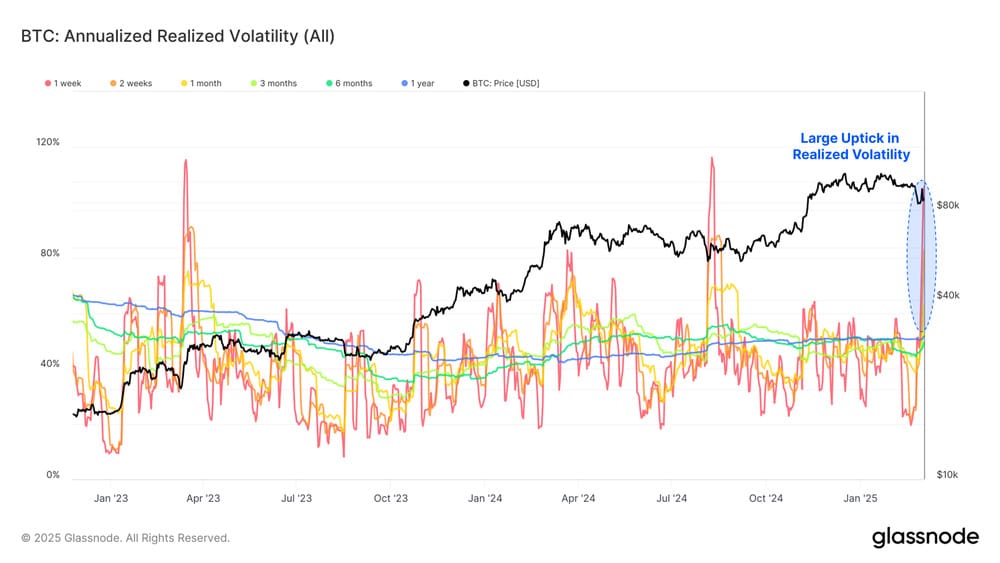Click the black BTC price legend dot
1000x563 pixels.
click(466, 84)
